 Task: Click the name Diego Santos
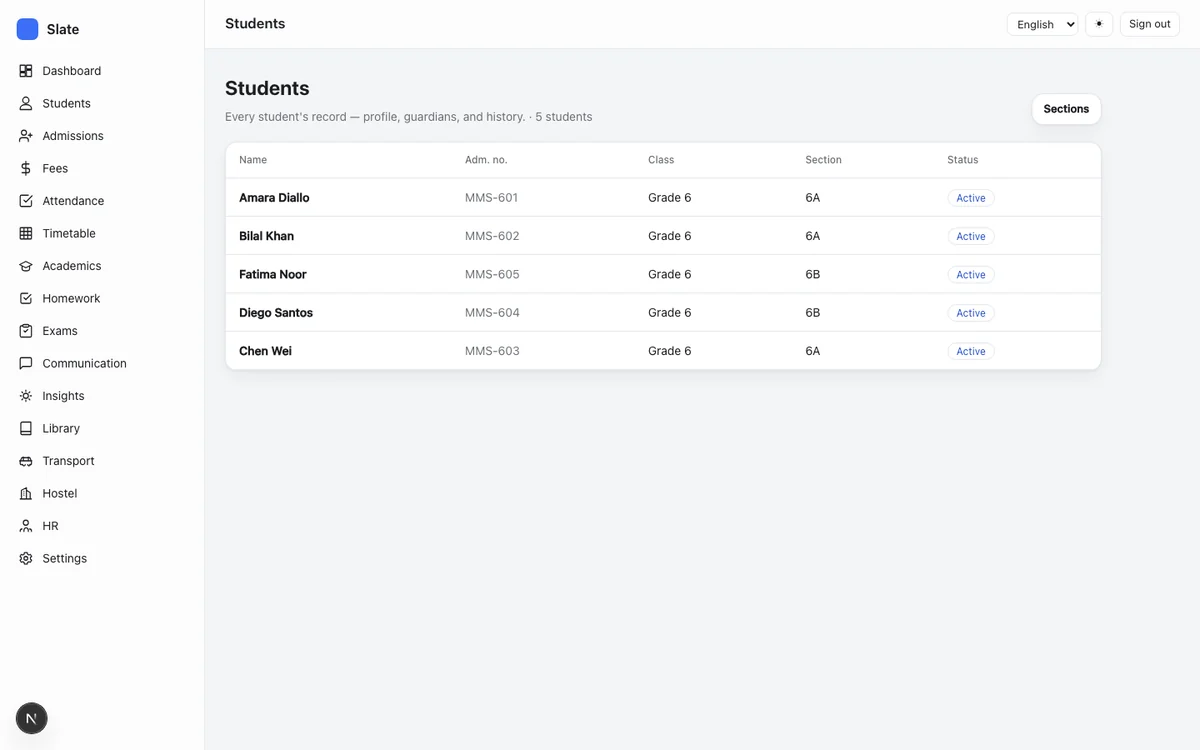(276, 313)
